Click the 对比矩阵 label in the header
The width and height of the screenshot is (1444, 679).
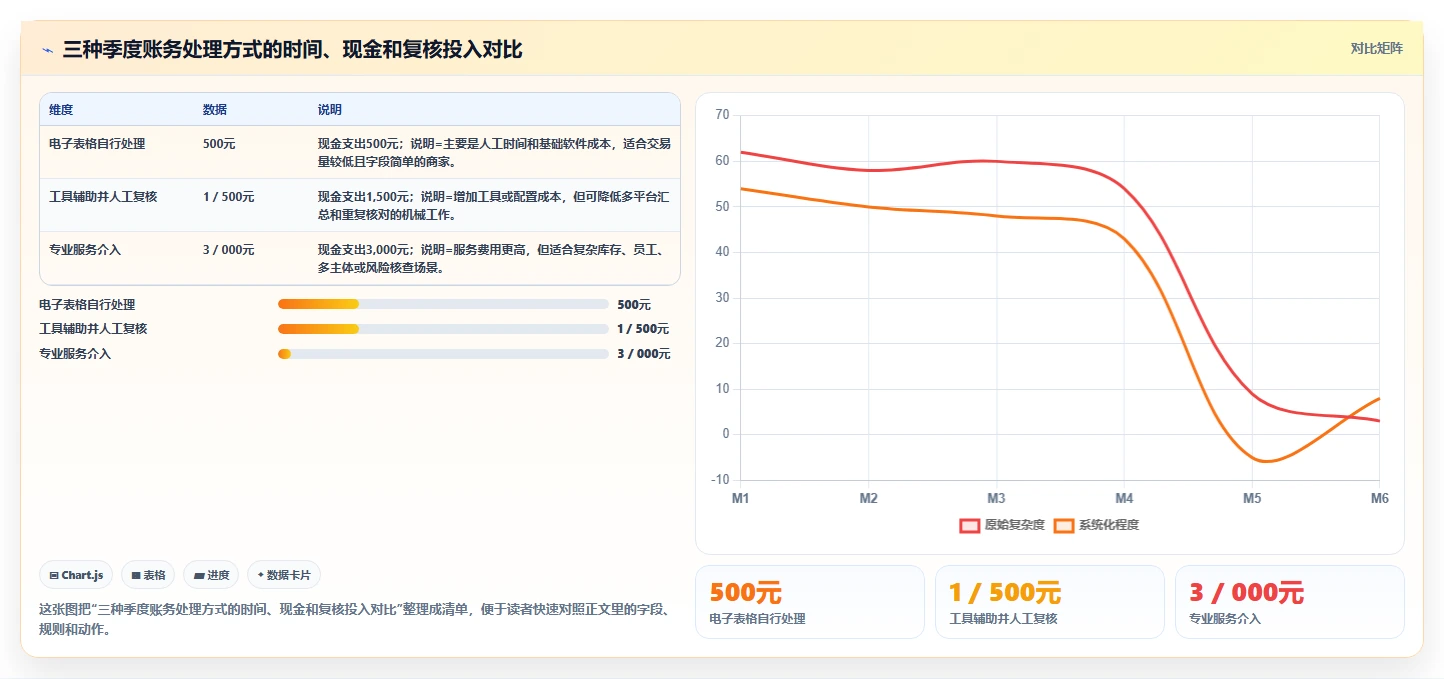pyautogui.click(x=1376, y=48)
